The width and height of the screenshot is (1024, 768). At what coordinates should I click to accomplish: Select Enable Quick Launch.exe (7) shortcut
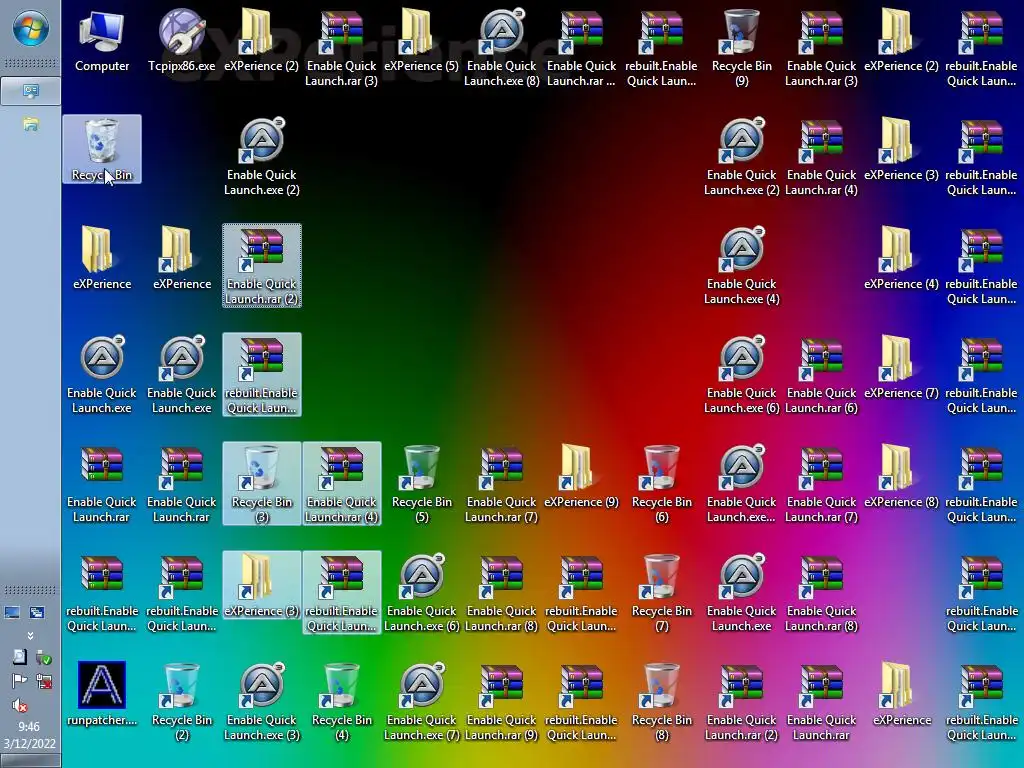click(421, 701)
